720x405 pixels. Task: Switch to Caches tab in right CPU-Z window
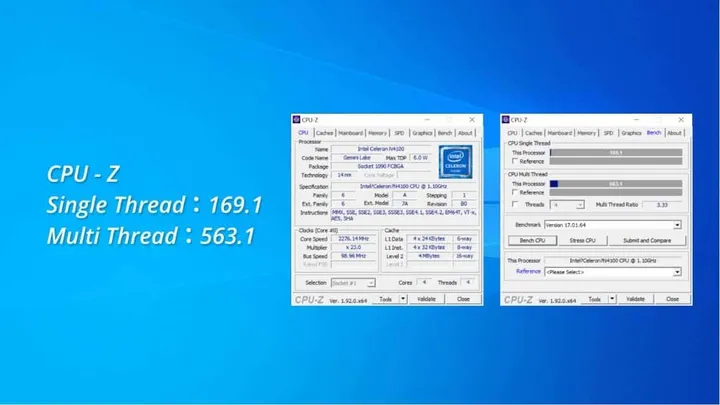(534, 133)
